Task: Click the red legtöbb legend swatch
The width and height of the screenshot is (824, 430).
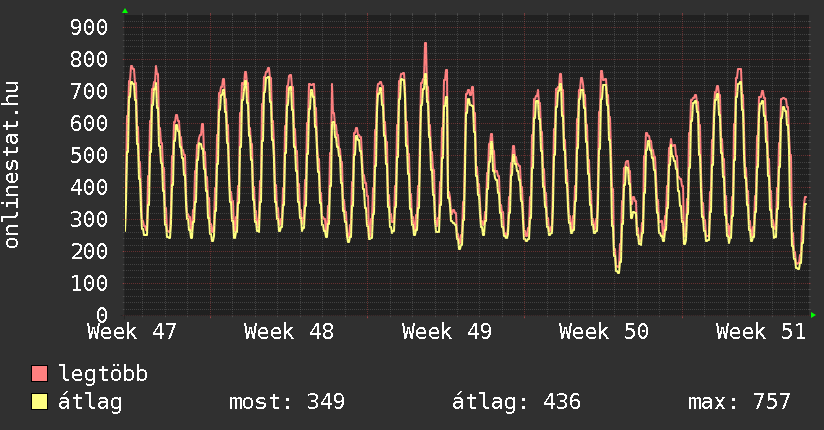Action: pyautogui.click(x=40, y=374)
